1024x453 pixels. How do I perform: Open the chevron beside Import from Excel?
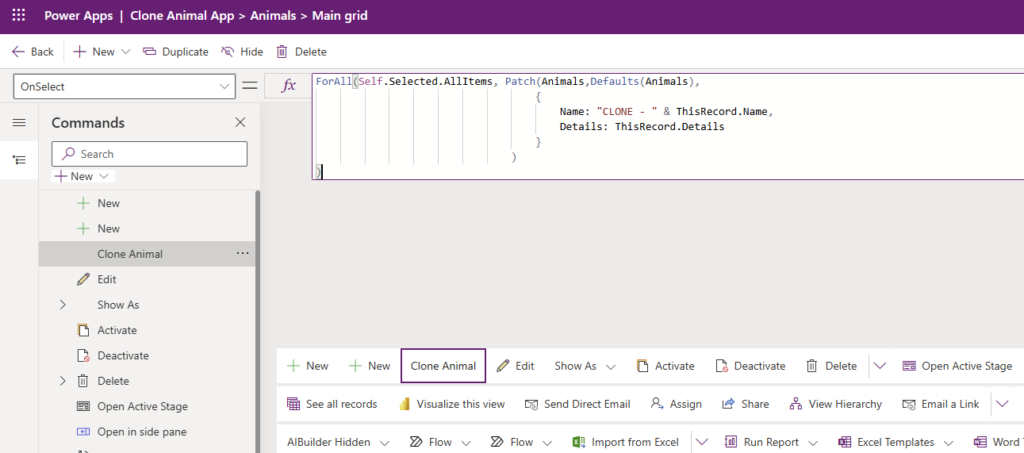[x=702, y=442]
